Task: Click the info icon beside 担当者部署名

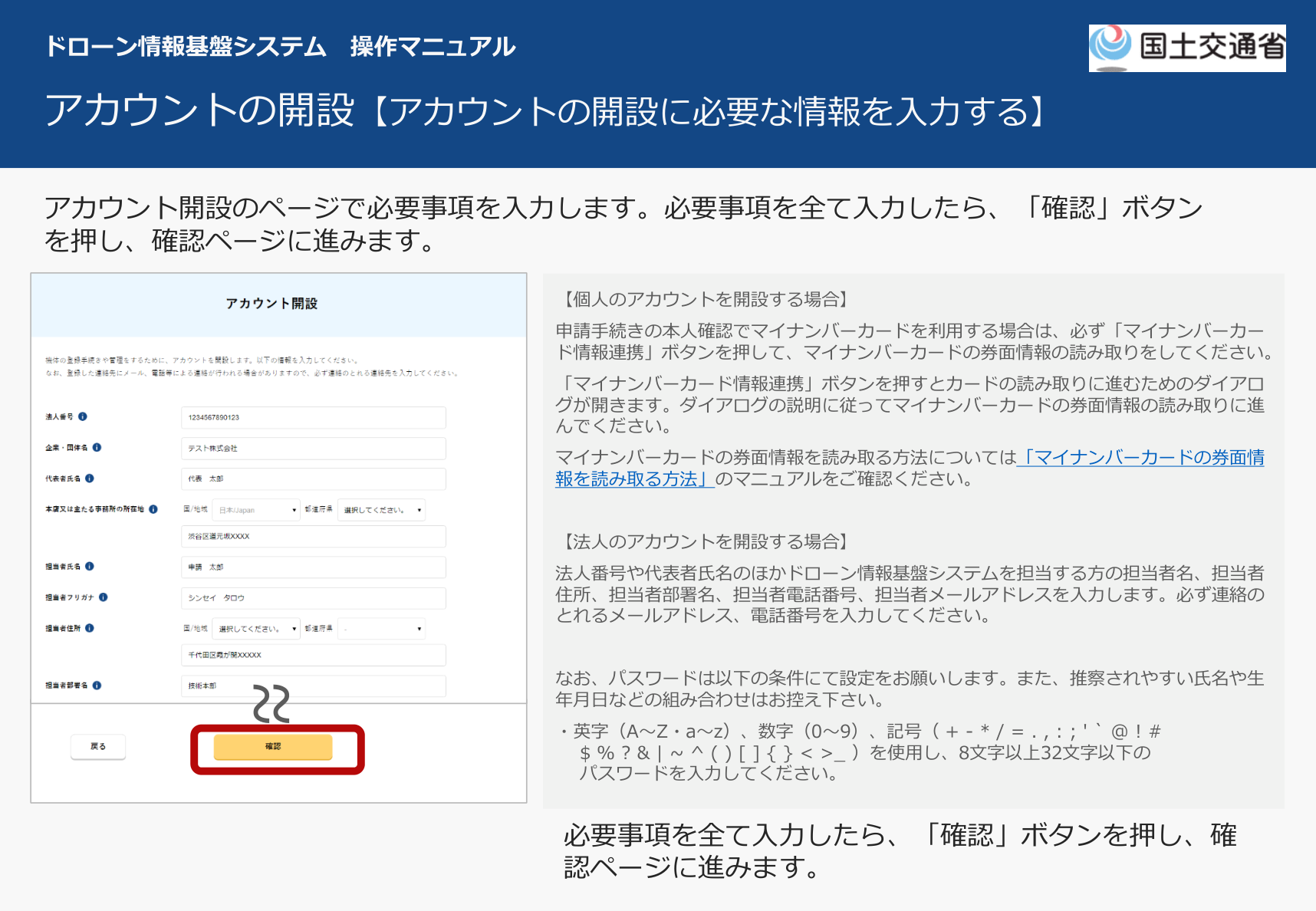Action: click(x=97, y=686)
